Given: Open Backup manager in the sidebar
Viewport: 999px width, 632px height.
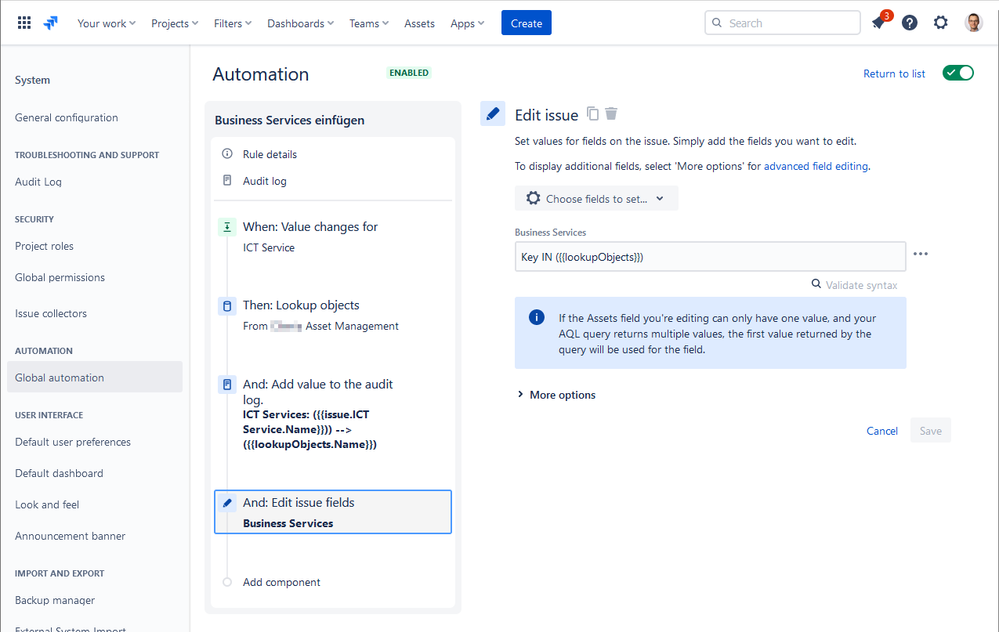Looking at the screenshot, I should 55,600.
